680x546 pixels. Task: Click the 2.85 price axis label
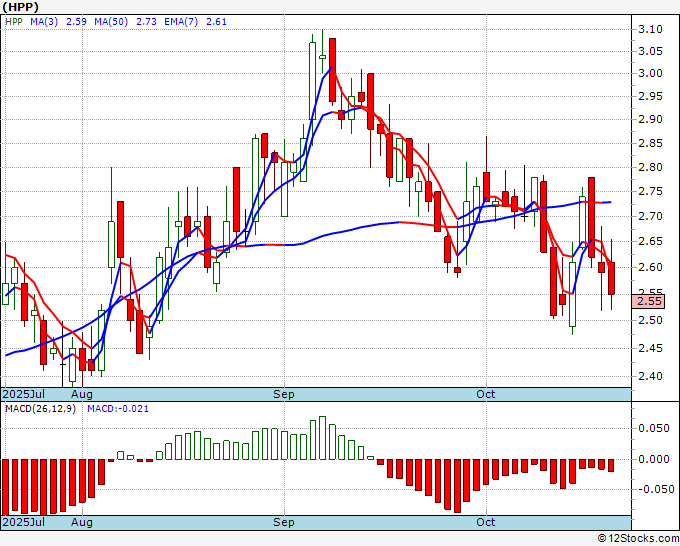(651, 143)
